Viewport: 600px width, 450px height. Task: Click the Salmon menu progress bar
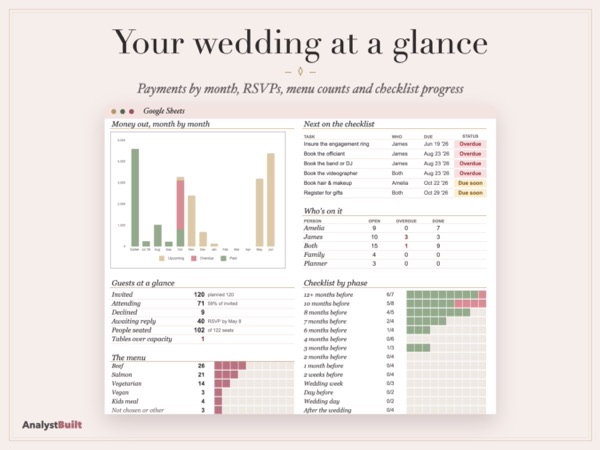click(x=254, y=375)
